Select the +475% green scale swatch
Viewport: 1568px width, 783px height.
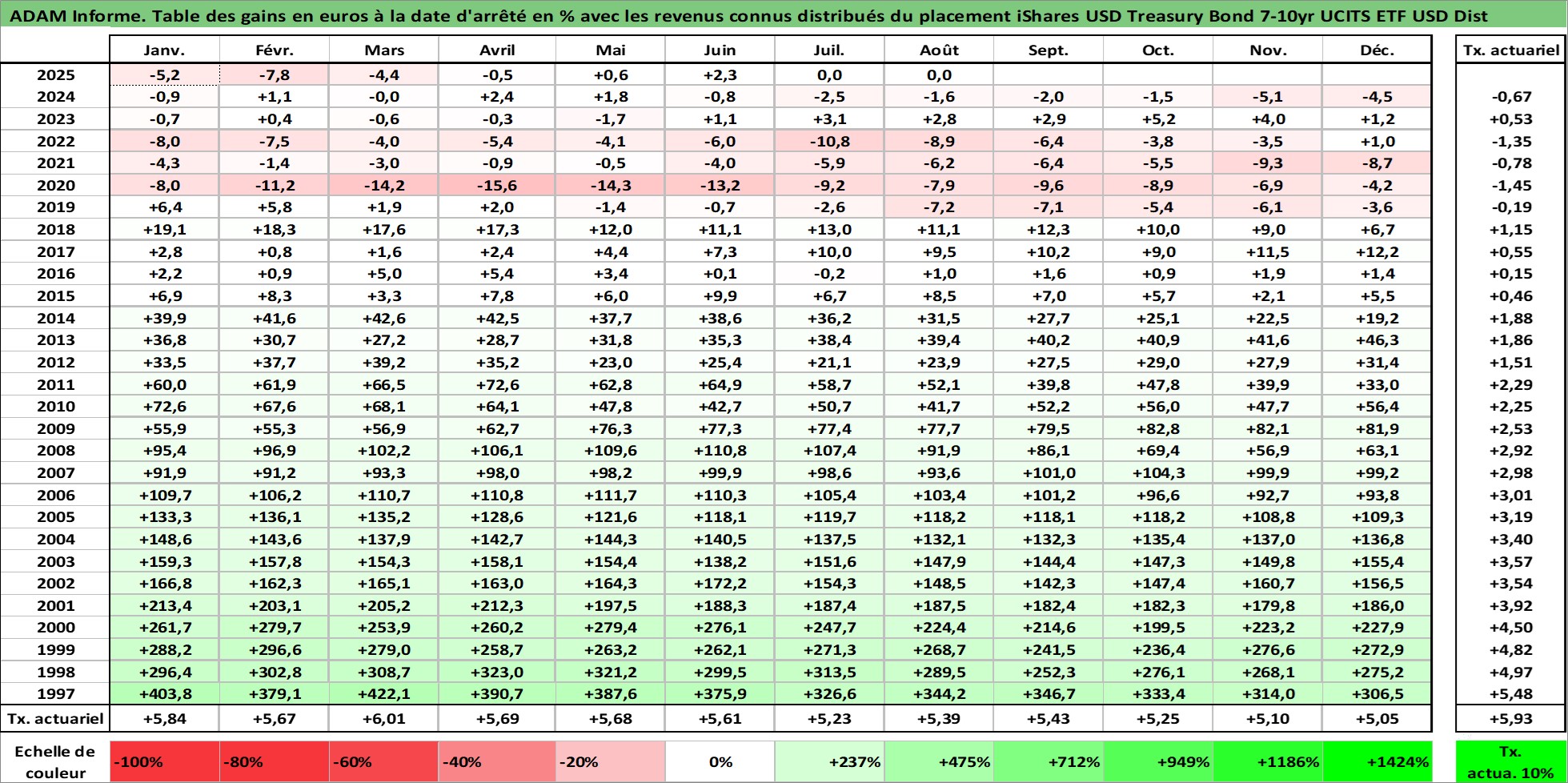[x=939, y=761]
